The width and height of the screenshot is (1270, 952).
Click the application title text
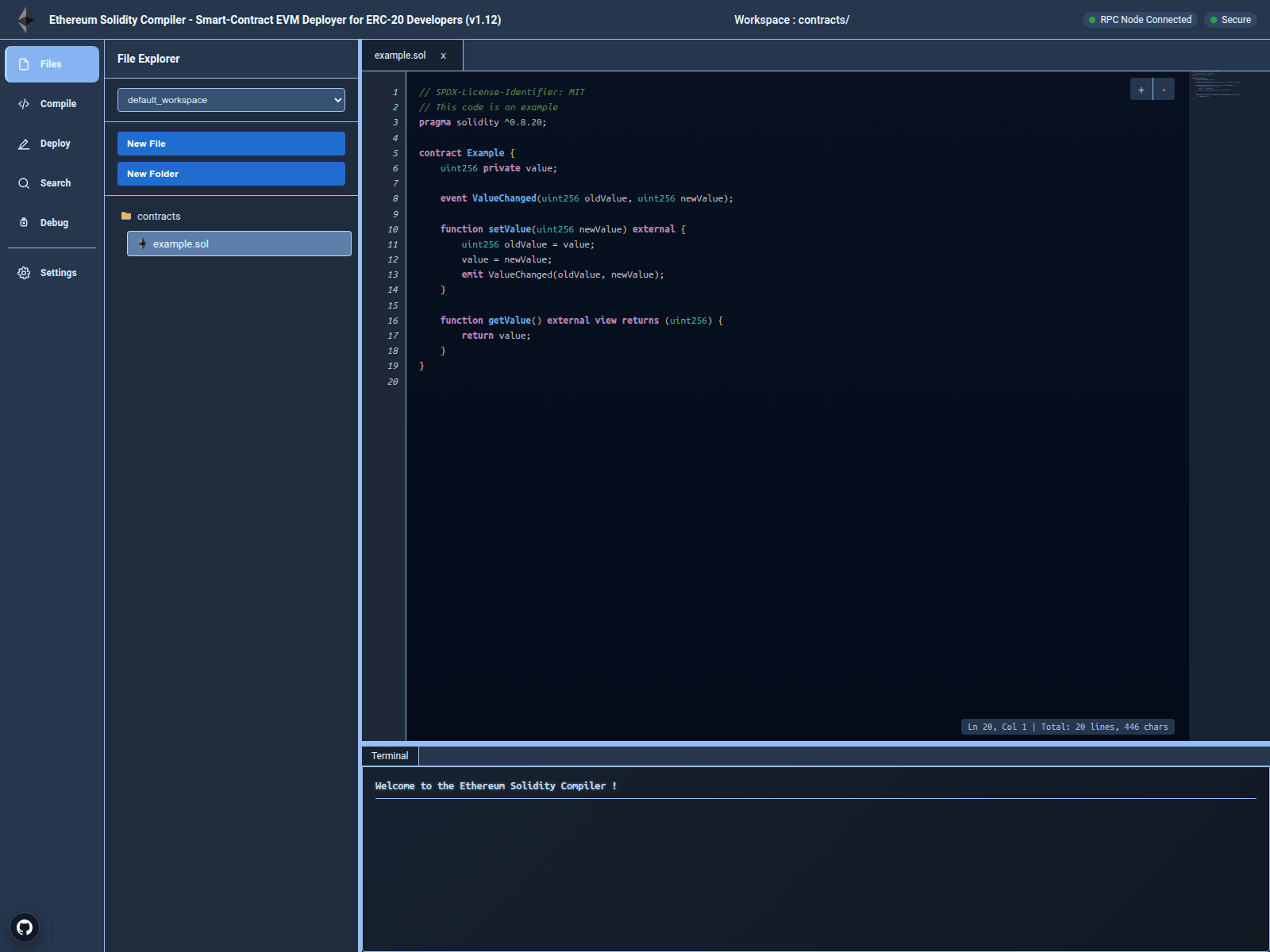[275, 20]
